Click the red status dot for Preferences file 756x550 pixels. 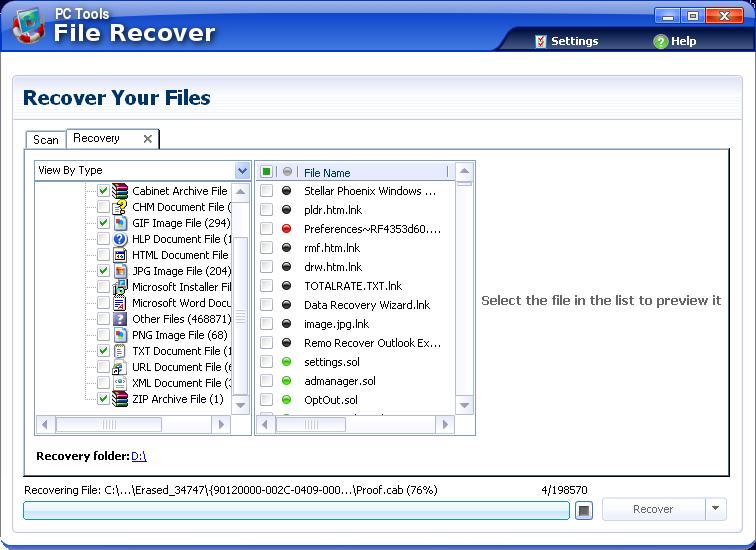287,229
